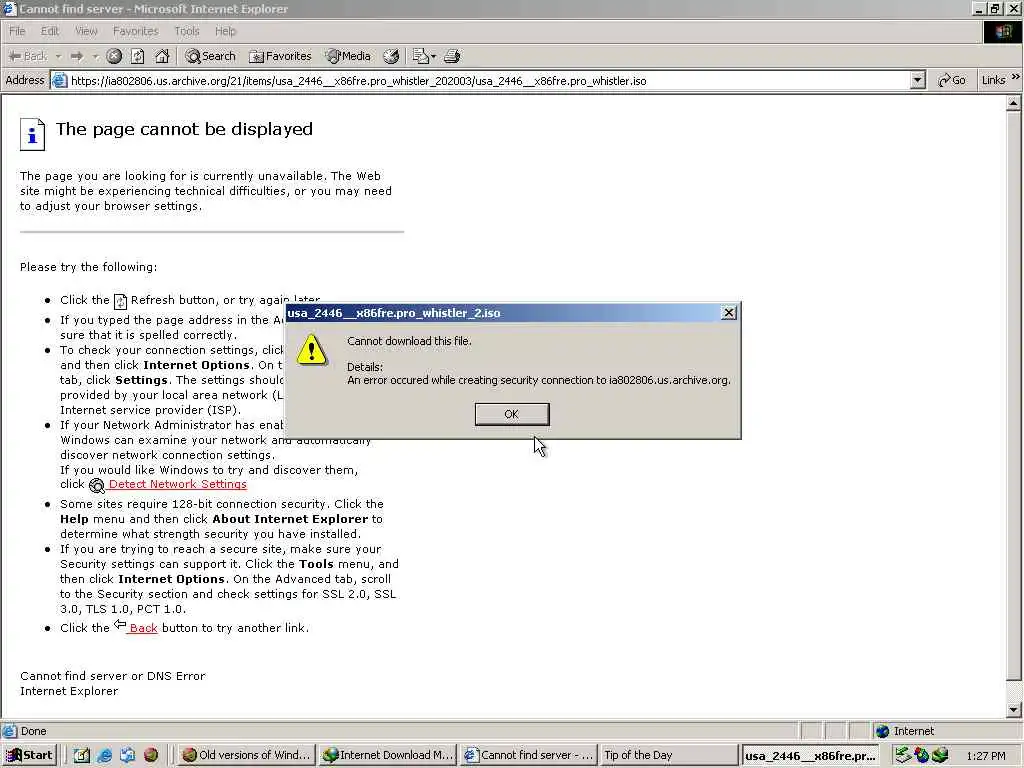Click the red globe quick launch icon
Image resolution: width=1024 pixels, height=768 pixels.
tap(151, 755)
